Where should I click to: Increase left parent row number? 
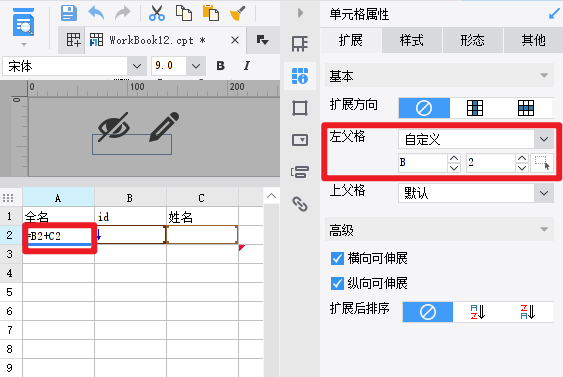(522, 158)
